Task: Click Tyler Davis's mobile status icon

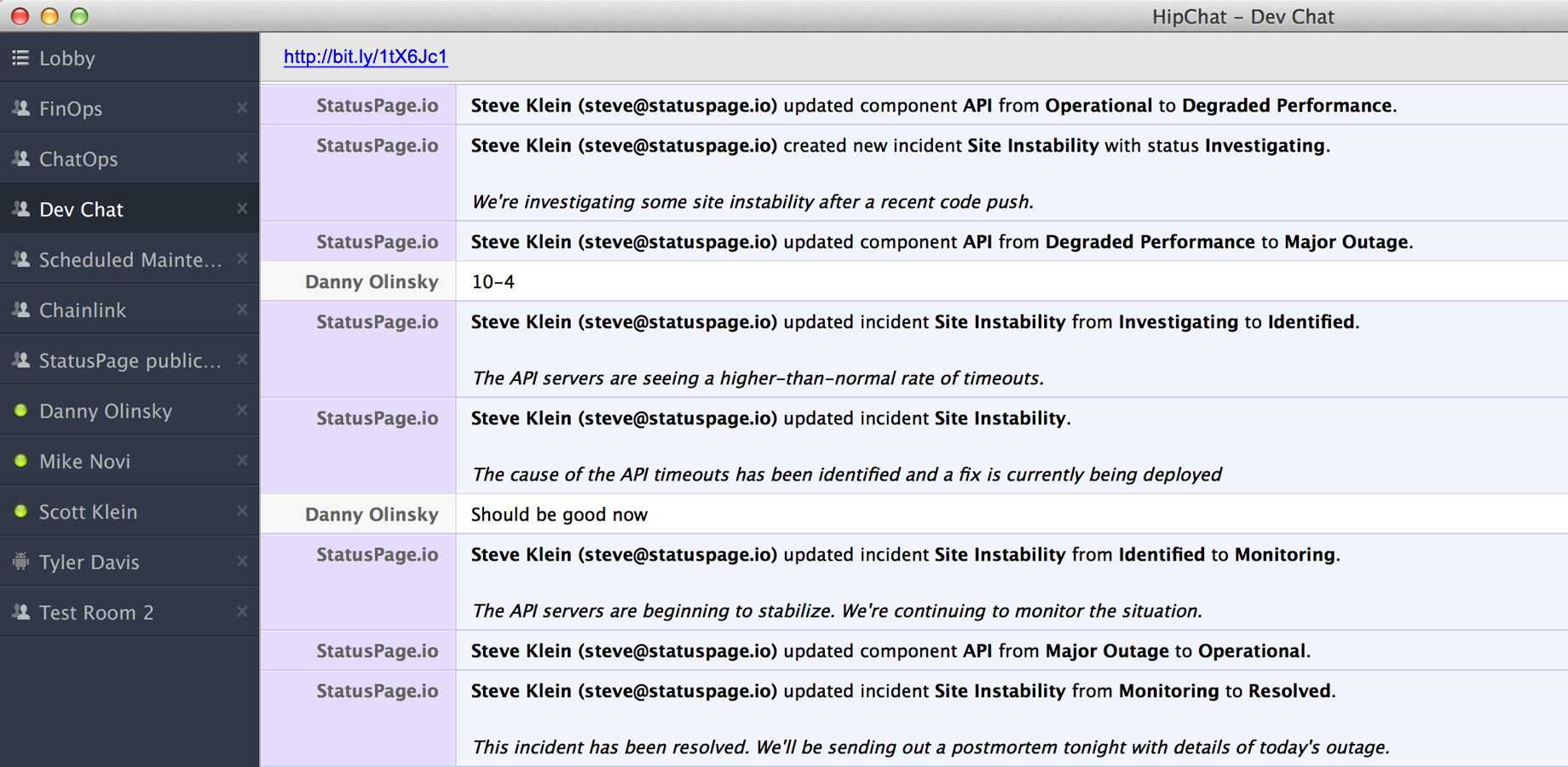Action: click(x=20, y=562)
